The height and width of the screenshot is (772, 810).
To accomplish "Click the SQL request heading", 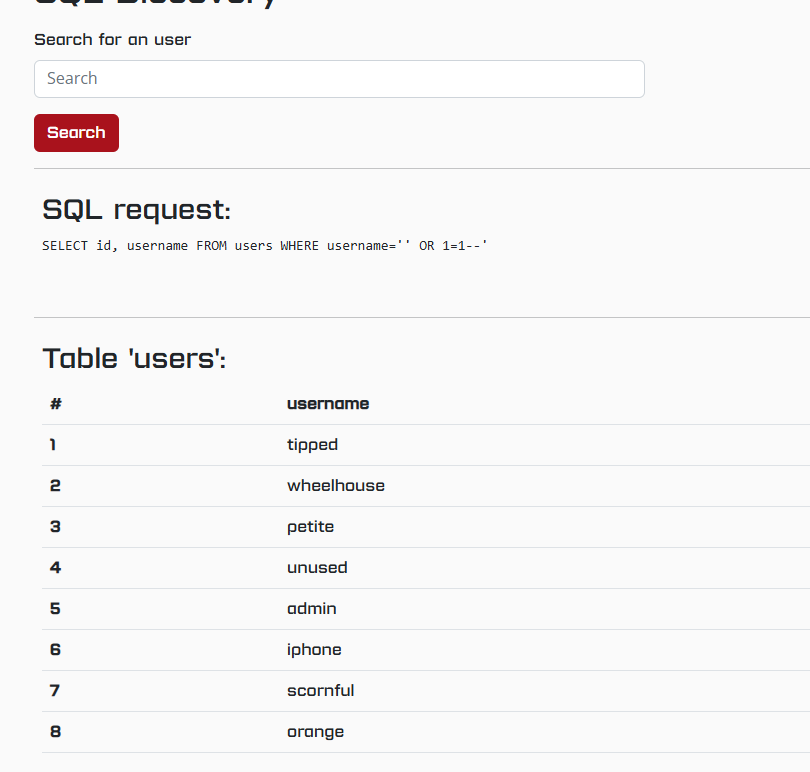I will click(136, 210).
